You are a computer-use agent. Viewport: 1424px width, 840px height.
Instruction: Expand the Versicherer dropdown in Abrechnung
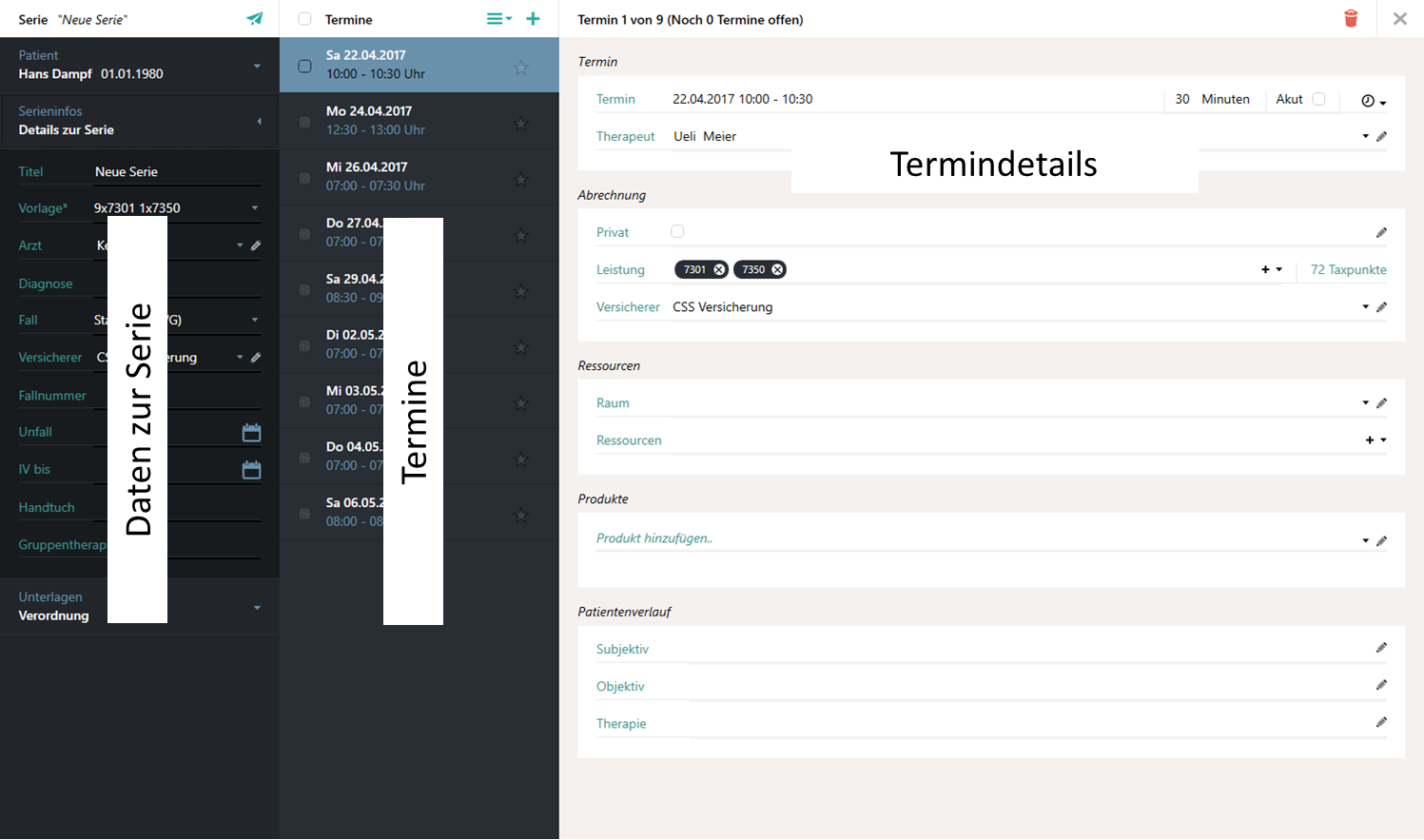1365,307
